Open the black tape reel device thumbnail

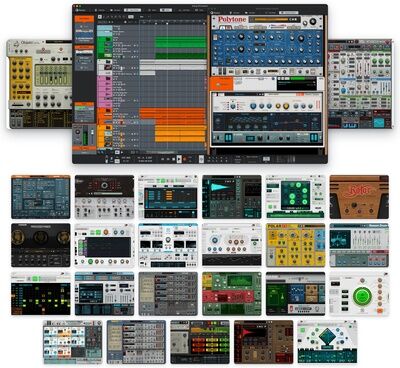click(x=41, y=245)
